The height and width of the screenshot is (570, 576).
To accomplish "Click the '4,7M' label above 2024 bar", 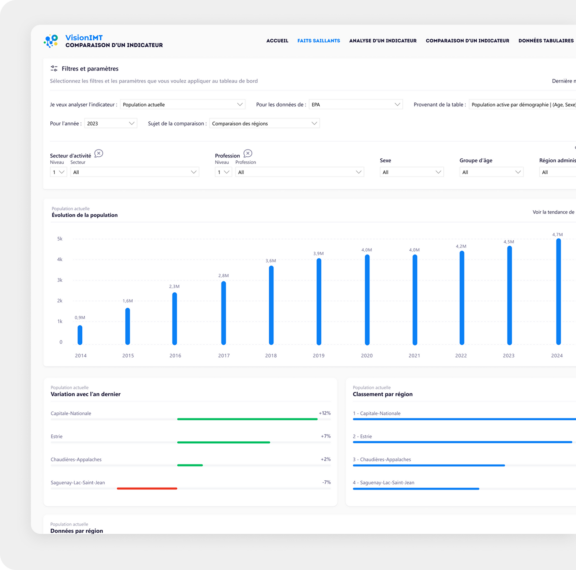I will click(557, 234).
